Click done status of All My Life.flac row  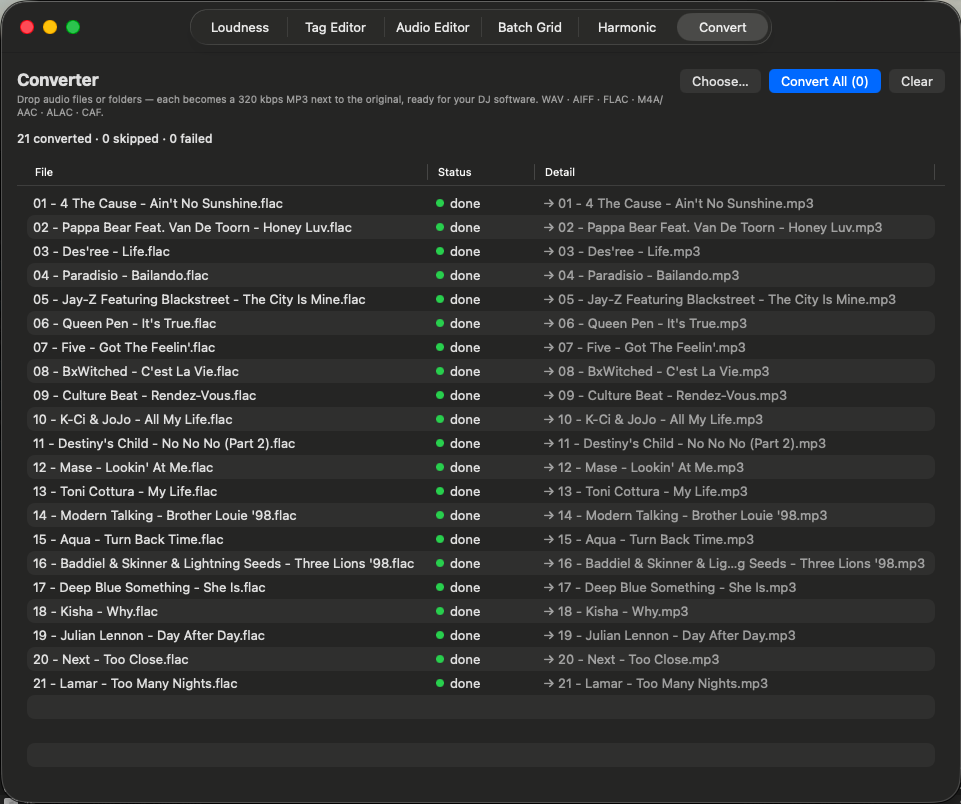[458, 419]
